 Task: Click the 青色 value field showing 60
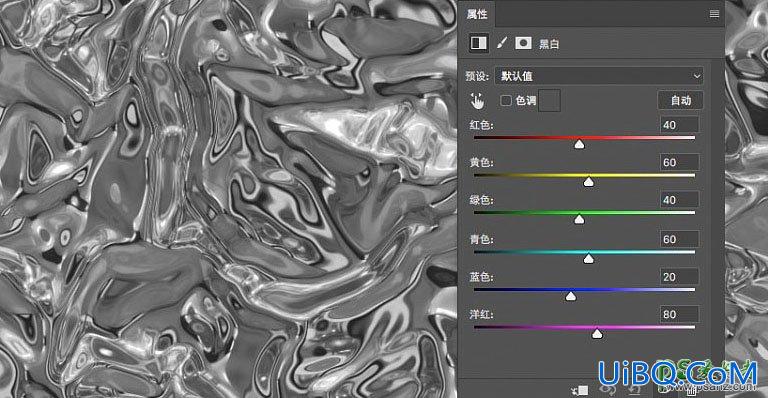[x=679, y=239]
